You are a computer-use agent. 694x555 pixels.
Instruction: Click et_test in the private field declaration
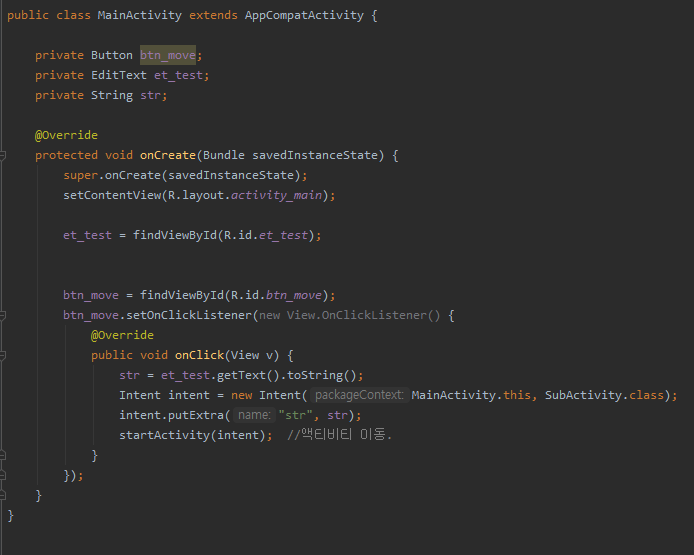[x=178, y=75]
